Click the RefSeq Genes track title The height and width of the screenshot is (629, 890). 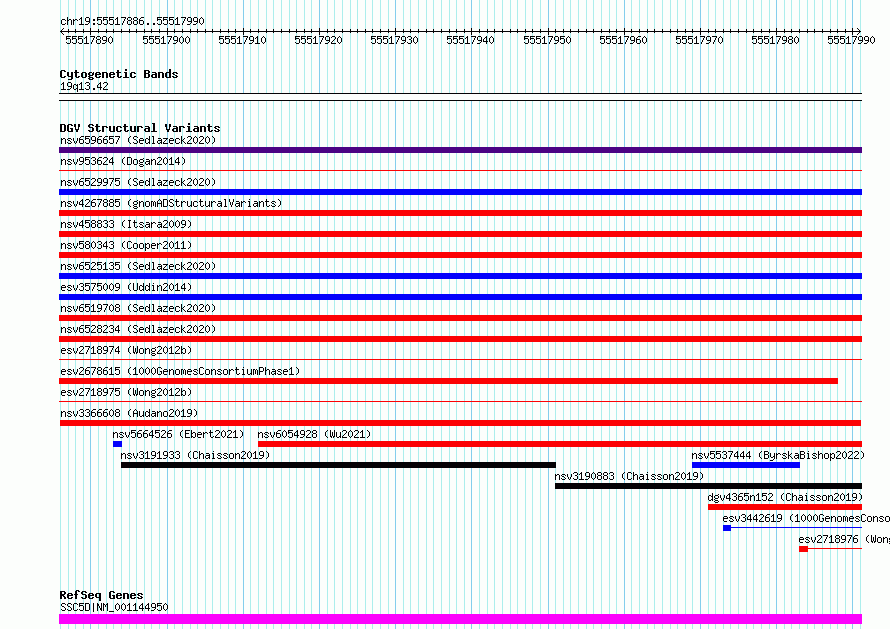click(101, 595)
